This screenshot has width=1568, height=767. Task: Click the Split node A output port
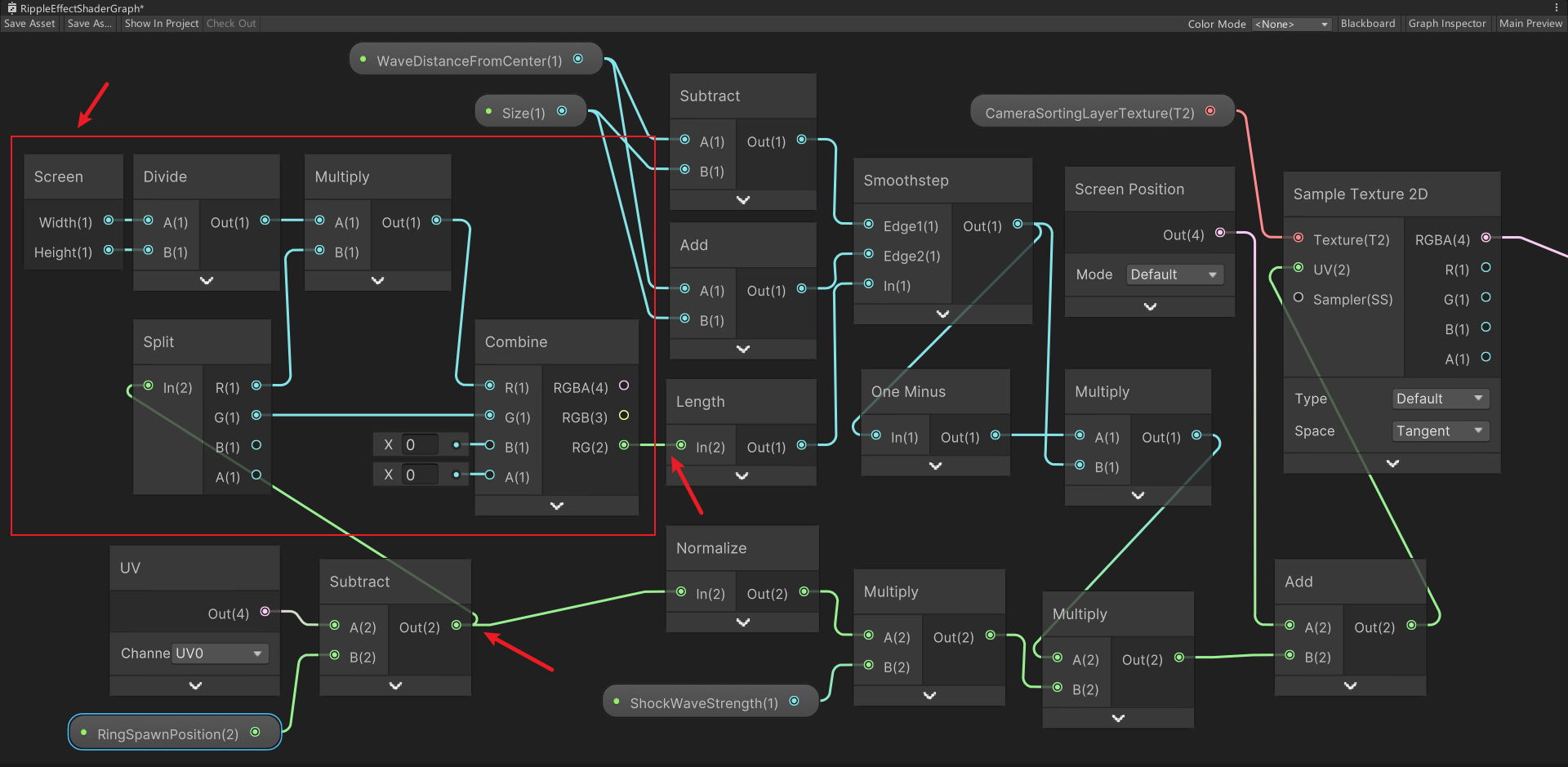(x=256, y=475)
